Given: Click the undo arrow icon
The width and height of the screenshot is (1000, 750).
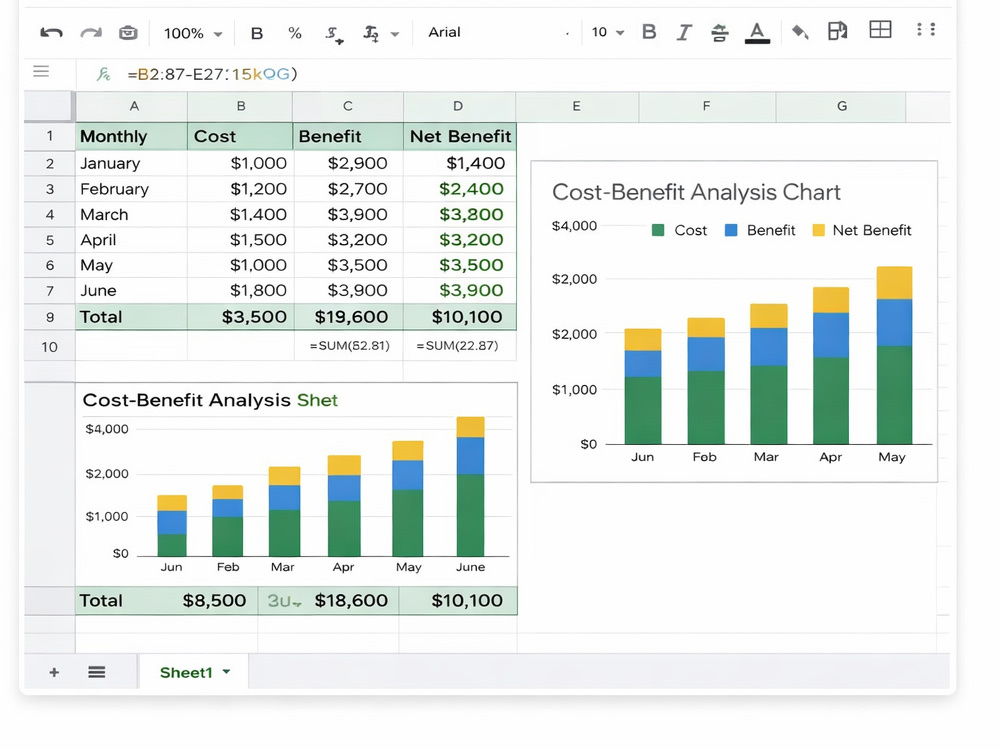Looking at the screenshot, I should tap(51, 33).
